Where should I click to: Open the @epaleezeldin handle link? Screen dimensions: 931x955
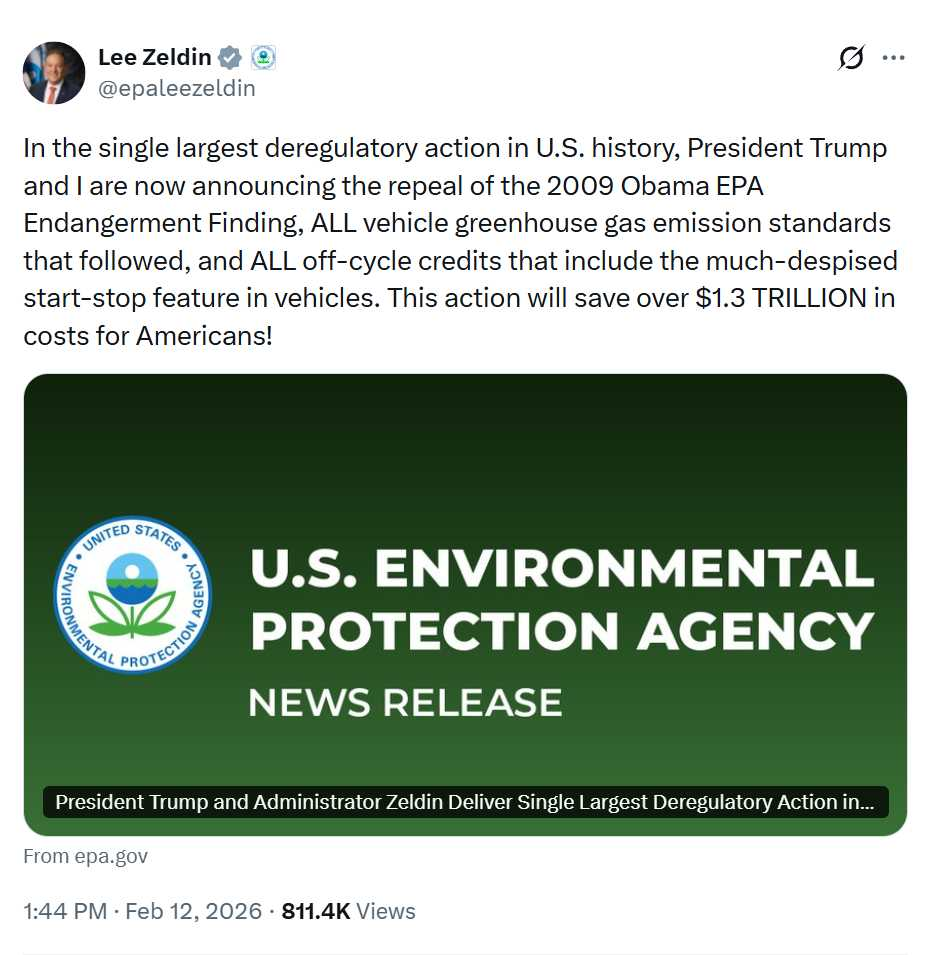click(176, 88)
